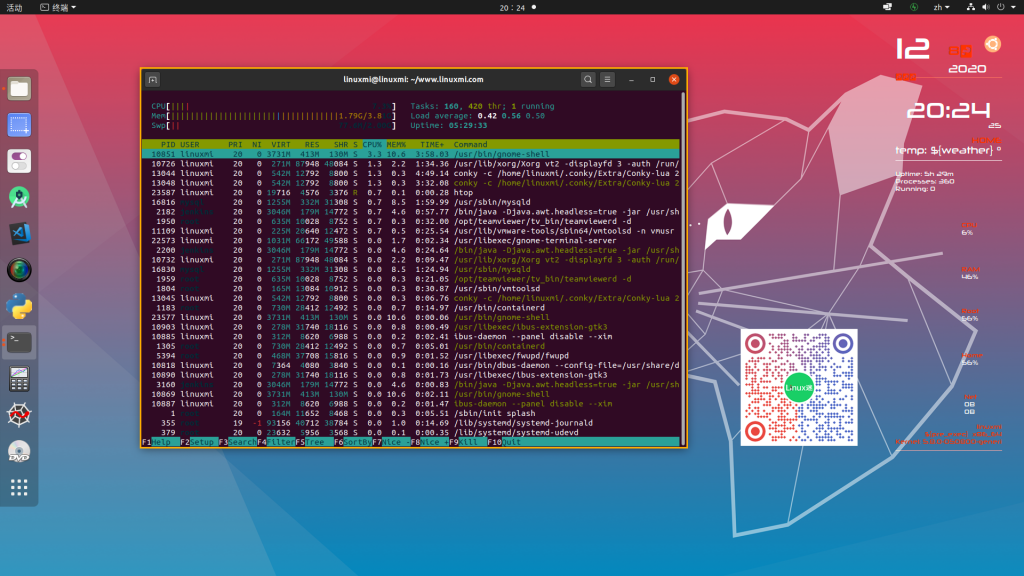The width and height of the screenshot is (1024, 576).
Task: Open the 终端 app menu in top bar
Action: [58, 7]
